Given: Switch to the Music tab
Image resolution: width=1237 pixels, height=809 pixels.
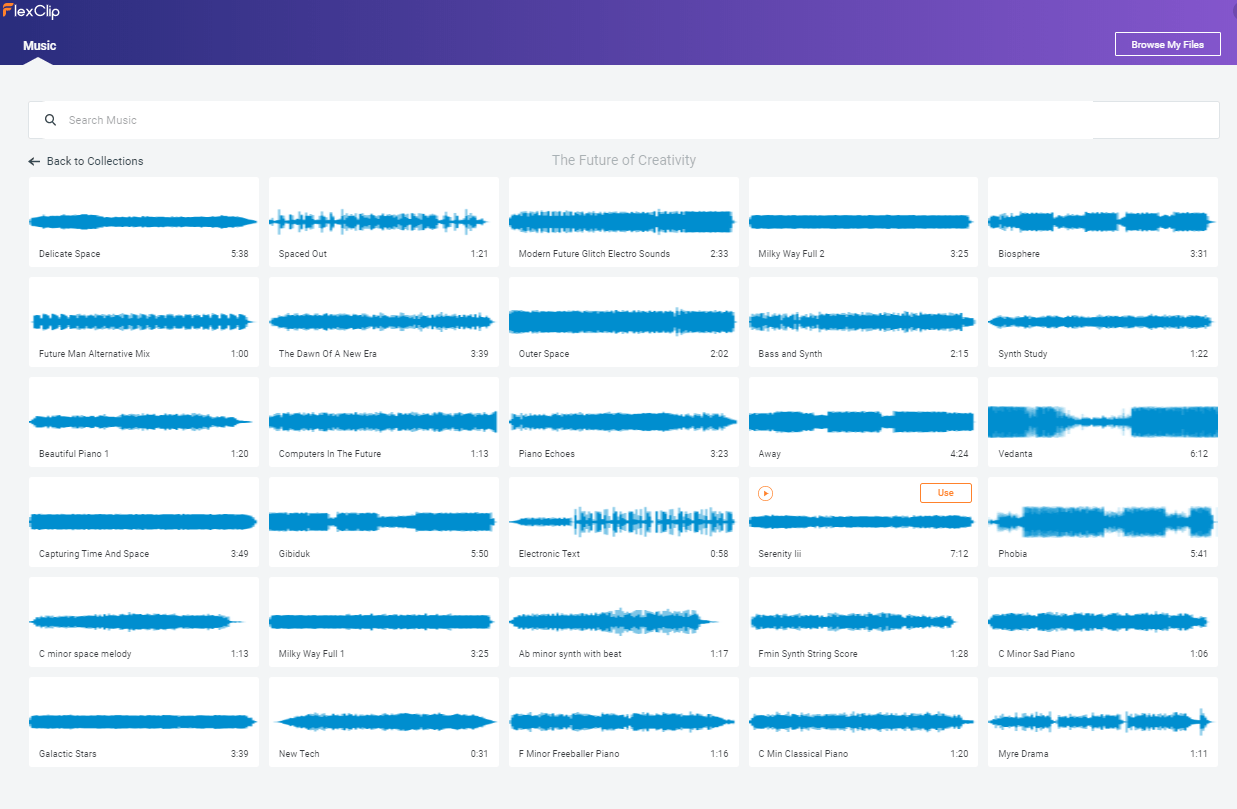Looking at the screenshot, I should 40,45.
